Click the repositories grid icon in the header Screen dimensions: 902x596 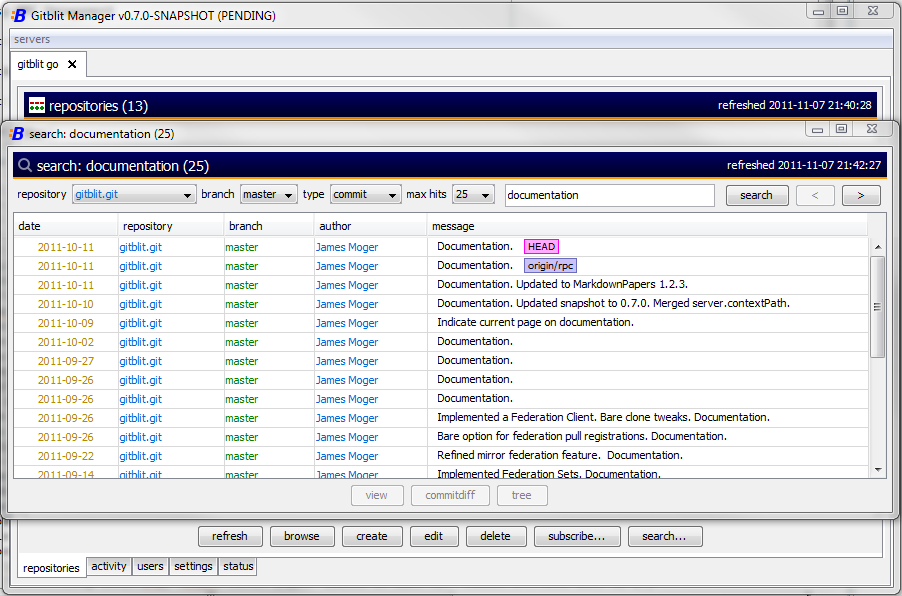[37, 105]
